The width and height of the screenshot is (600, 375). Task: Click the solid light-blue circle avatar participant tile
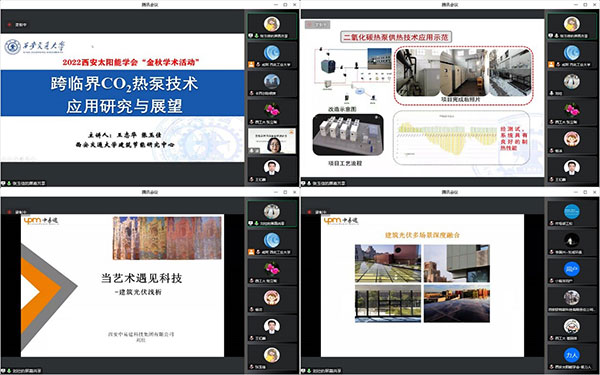pos(572,214)
